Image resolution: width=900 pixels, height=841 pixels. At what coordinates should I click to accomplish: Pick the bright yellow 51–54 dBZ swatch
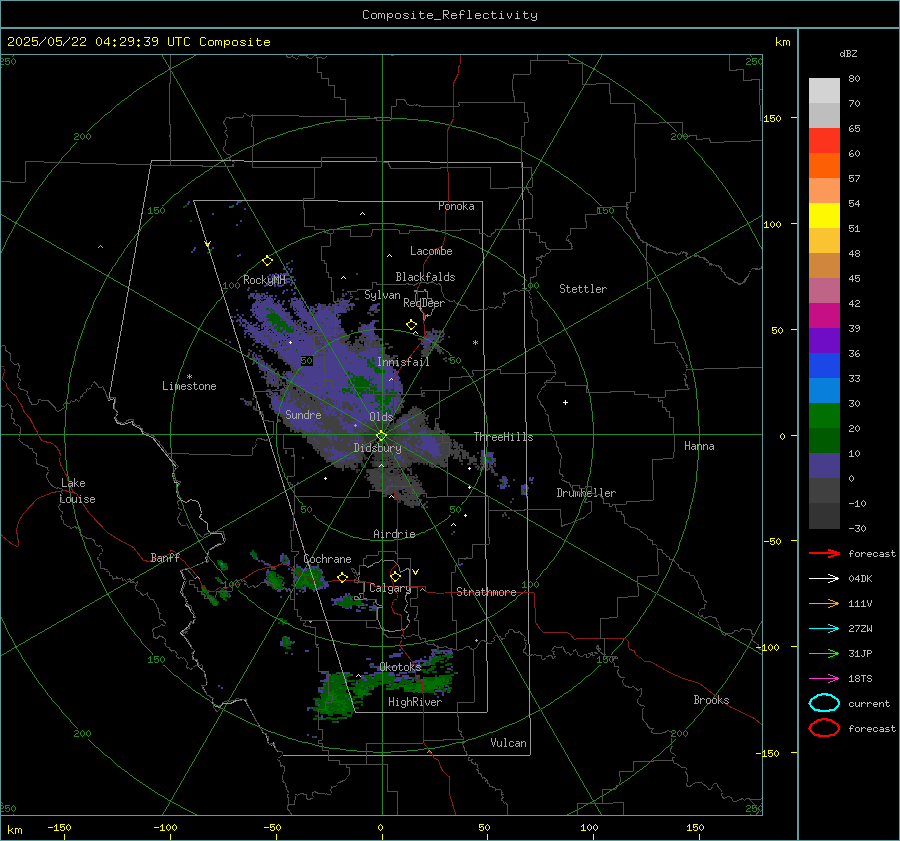point(824,216)
